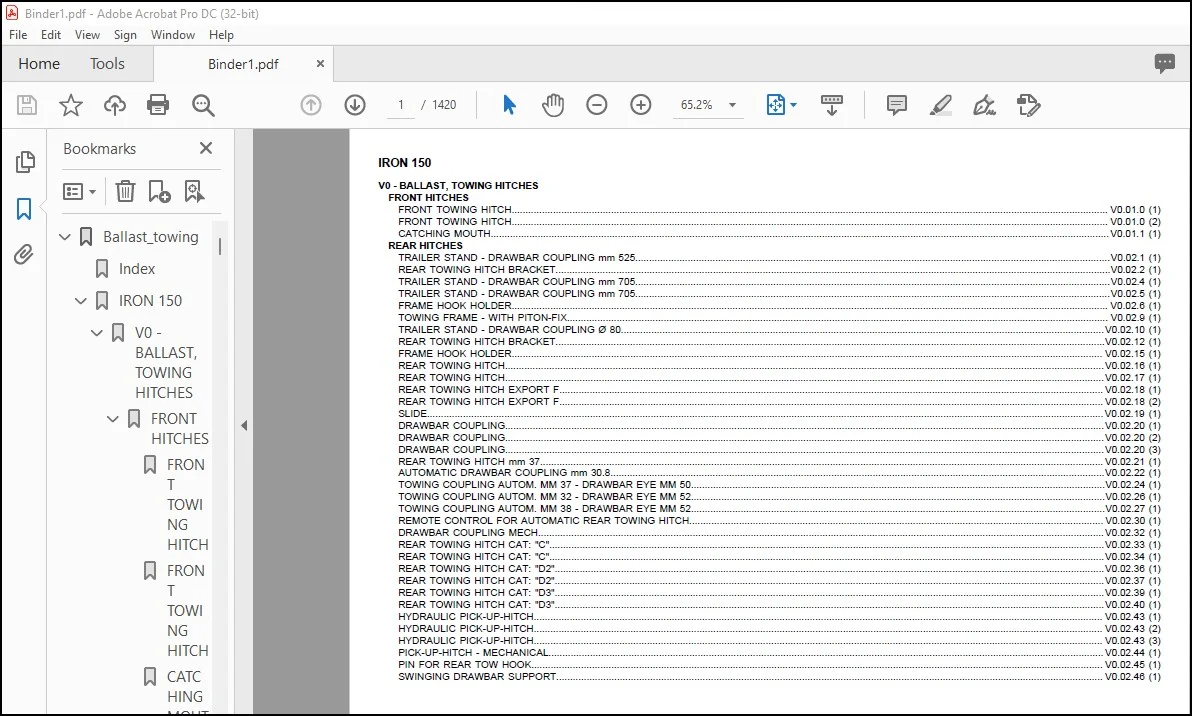Open the Edit menu
1192x716 pixels.
(51, 35)
